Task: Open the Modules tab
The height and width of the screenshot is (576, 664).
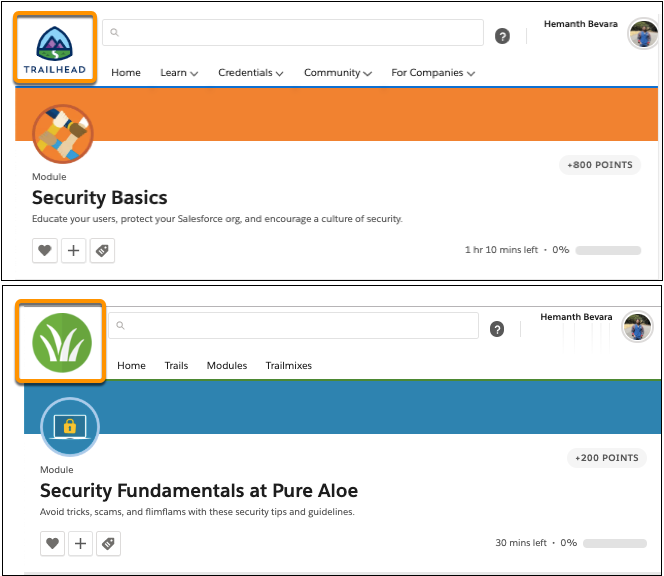Action: click(x=227, y=366)
